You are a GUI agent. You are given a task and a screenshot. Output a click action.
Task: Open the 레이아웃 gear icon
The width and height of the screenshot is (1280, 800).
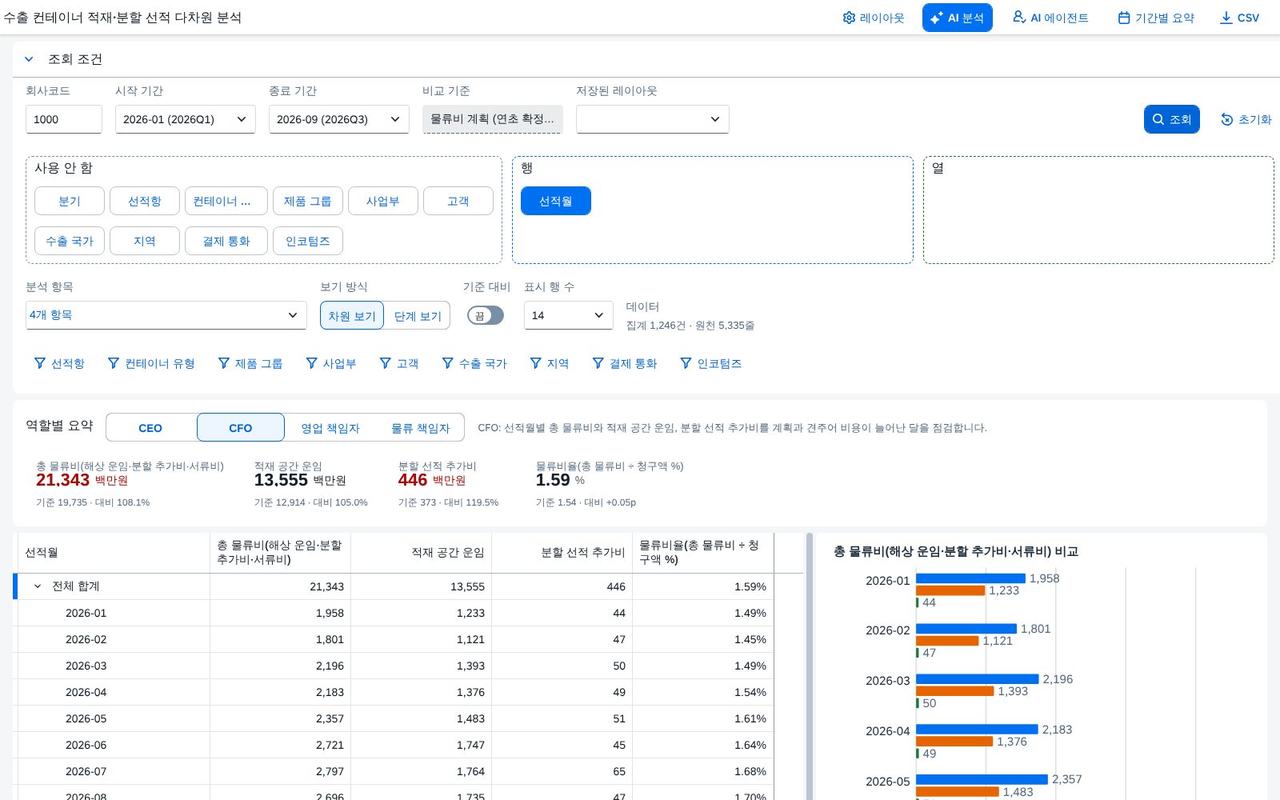pos(849,18)
